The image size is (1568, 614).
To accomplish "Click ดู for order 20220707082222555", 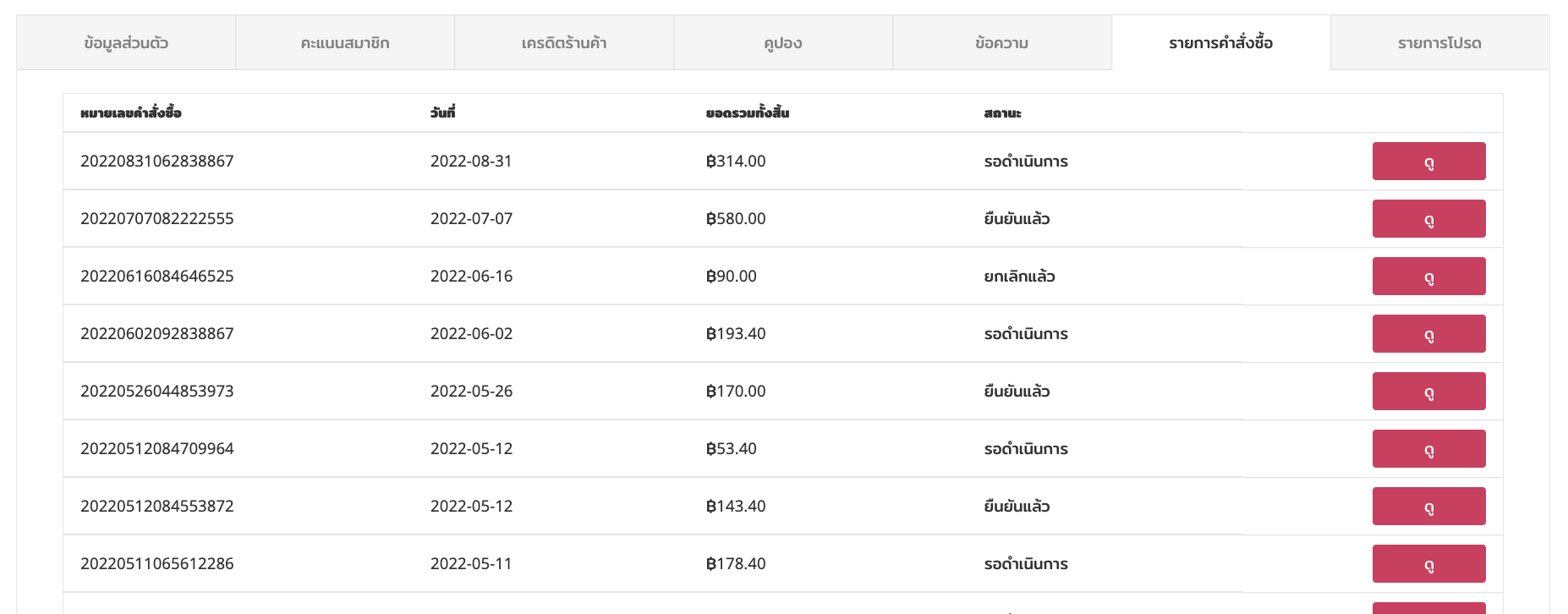I will coord(1428,218).
